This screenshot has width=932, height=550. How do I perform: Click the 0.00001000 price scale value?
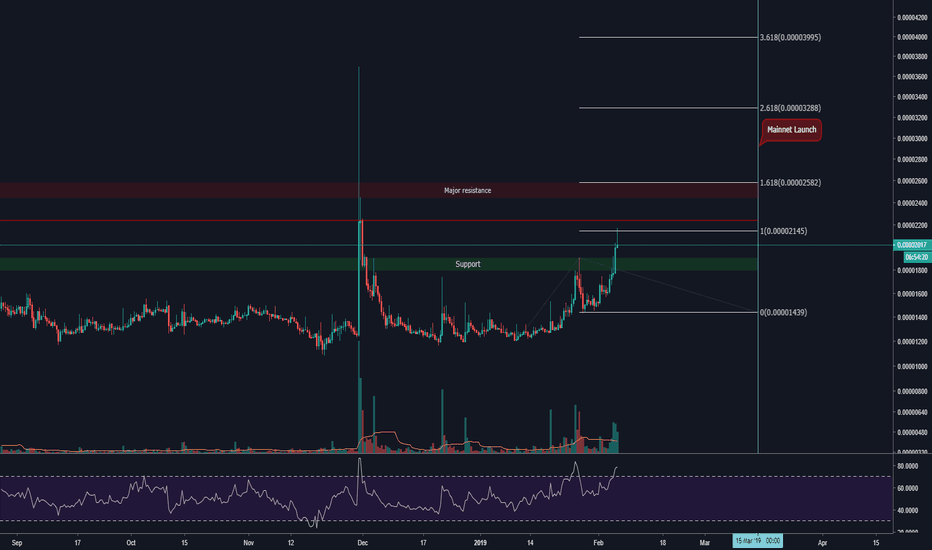tap(913, 367)
